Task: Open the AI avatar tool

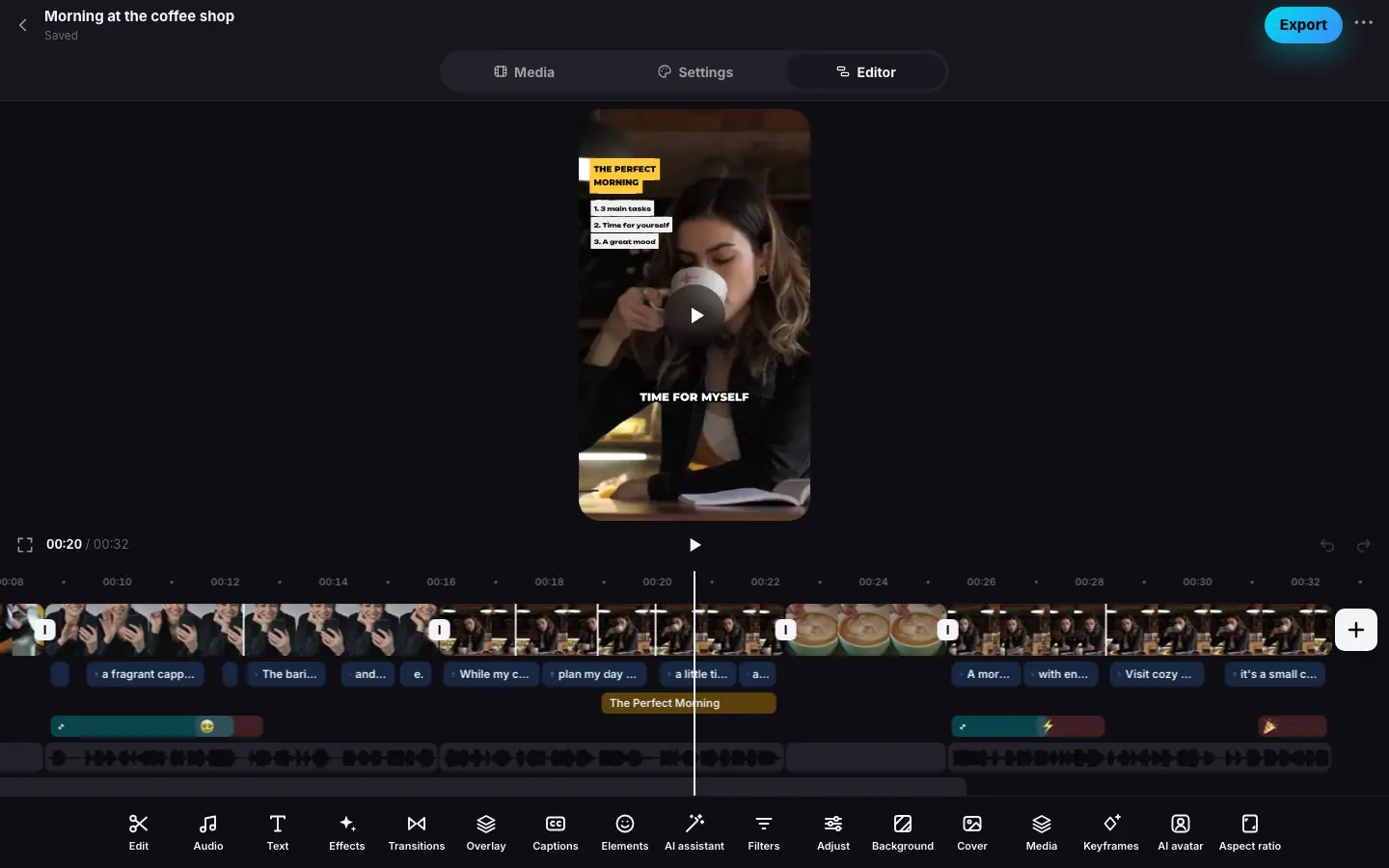Action: [1181, 832]
